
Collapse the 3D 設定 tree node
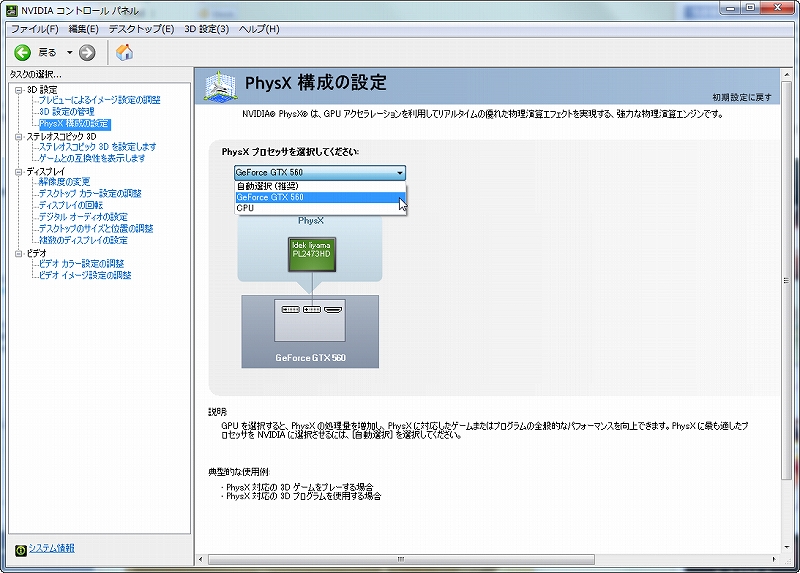tap(18, 90)
